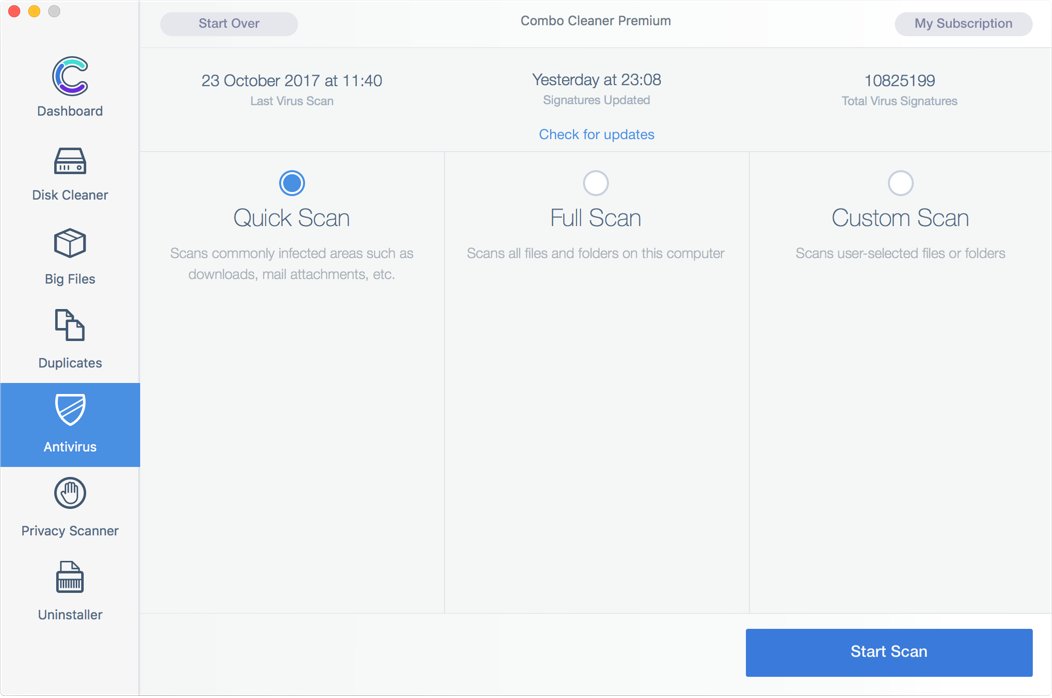This screenshot has width=1052, height=698.
Task: Click the date 23 October 2017 at 11:40
Action: click(292, 81)
